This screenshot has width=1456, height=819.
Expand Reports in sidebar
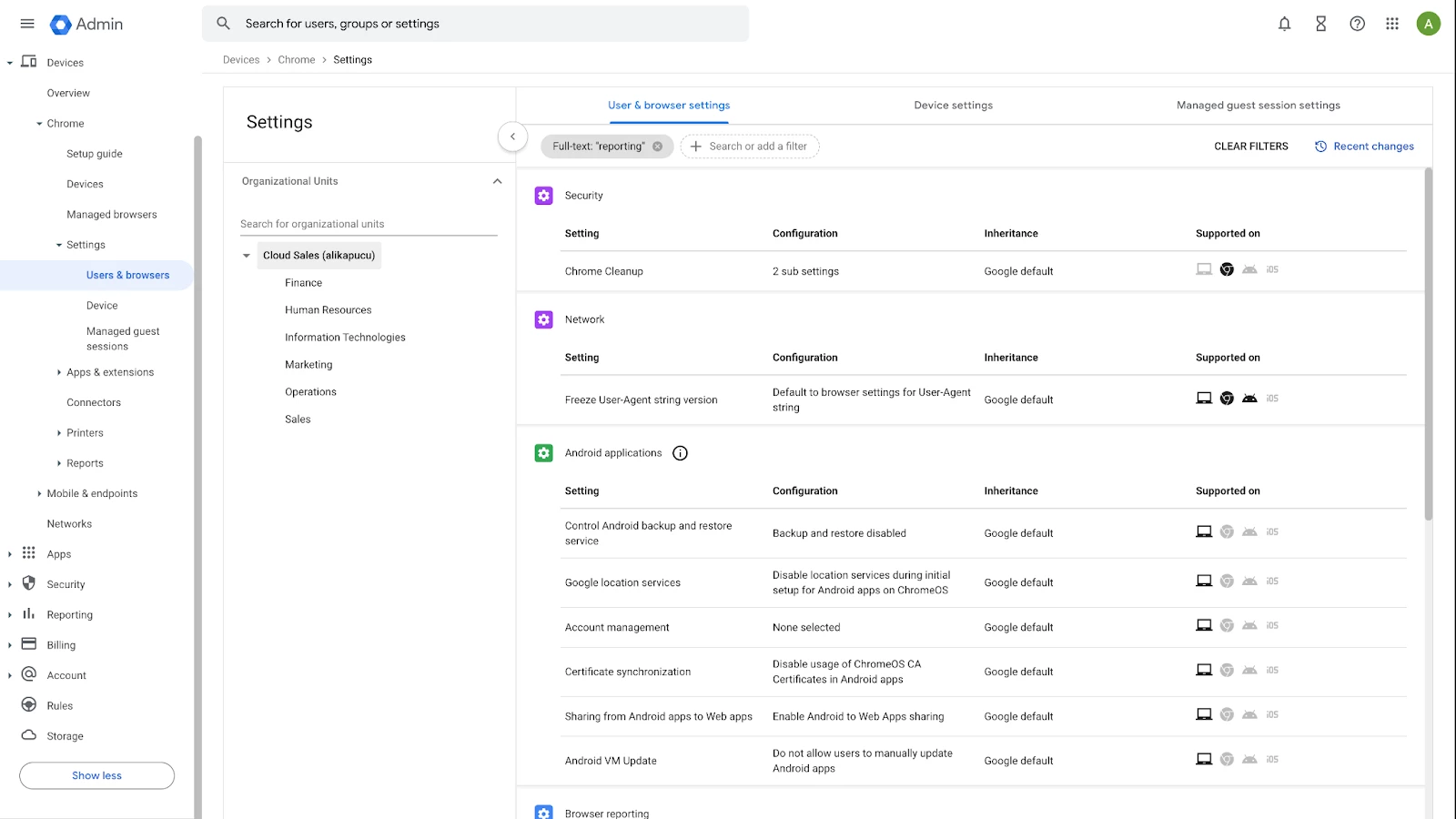coord(59,463)
